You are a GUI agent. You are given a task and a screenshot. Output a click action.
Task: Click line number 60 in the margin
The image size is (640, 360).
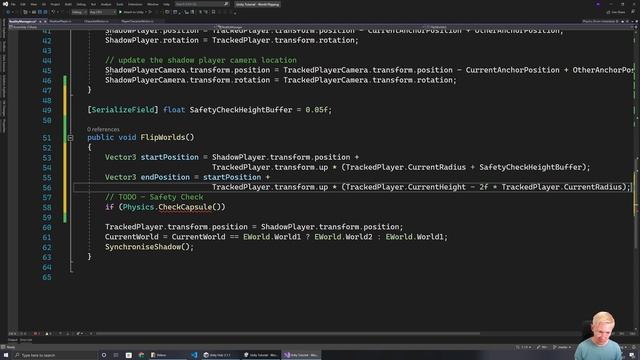coord(47,227)
